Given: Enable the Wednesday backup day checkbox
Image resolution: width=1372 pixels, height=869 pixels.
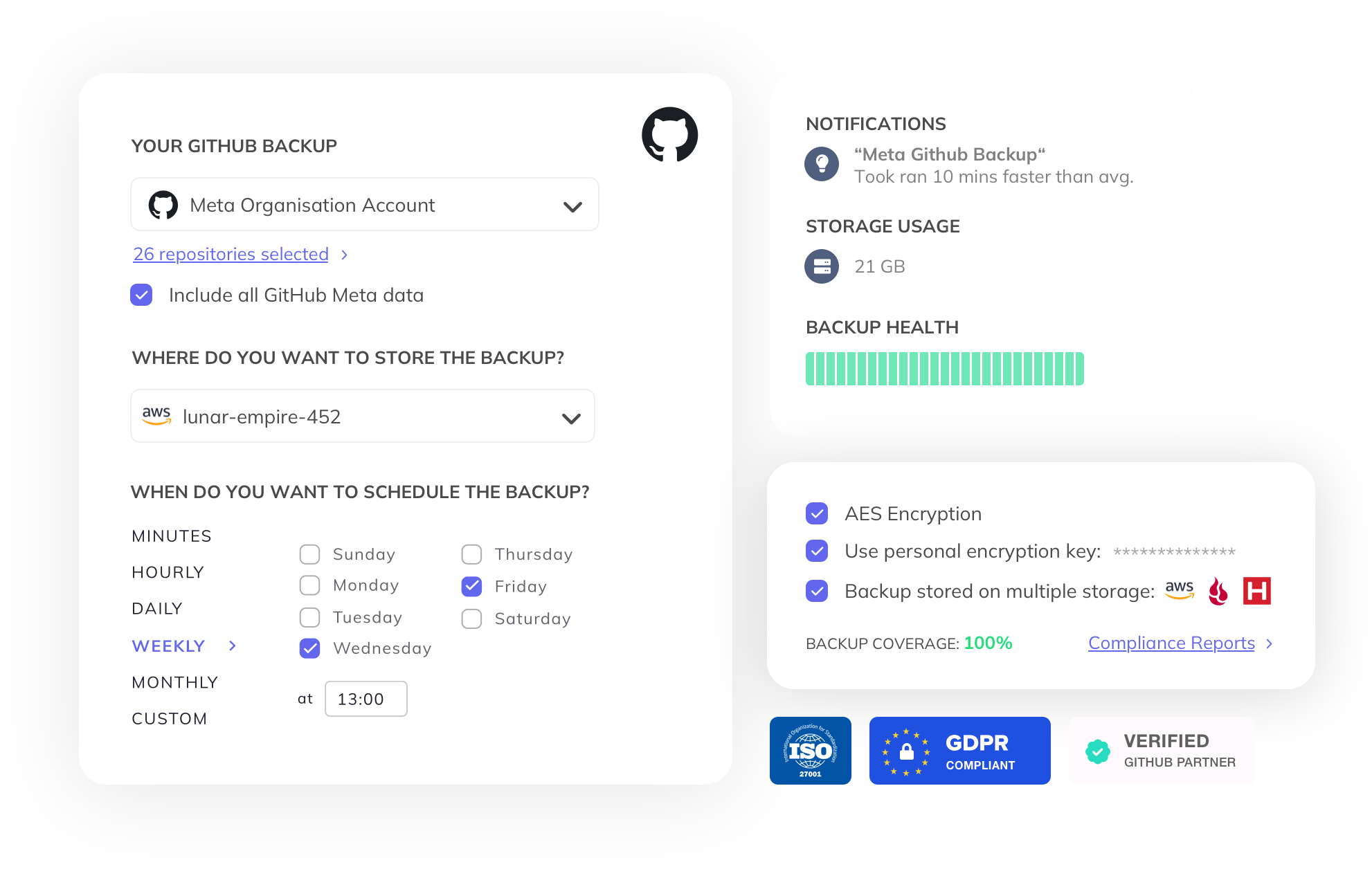Looking at the screenshot, I should [x=310, y=648].
